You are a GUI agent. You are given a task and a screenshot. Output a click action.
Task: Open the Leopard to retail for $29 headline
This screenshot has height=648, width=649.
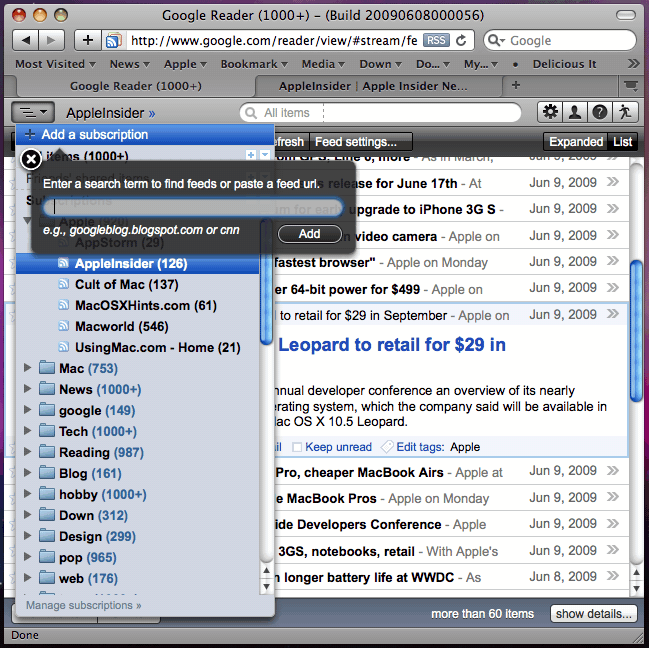[392, 345]
